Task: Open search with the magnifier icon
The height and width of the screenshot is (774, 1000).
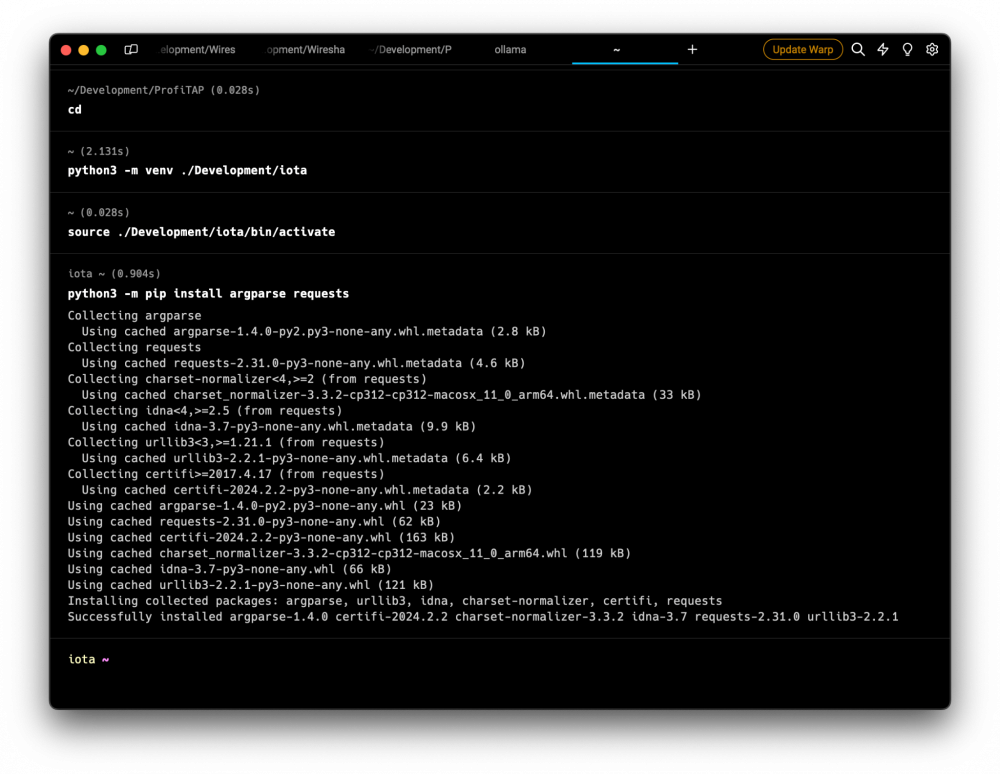Action: pos(858,50)
